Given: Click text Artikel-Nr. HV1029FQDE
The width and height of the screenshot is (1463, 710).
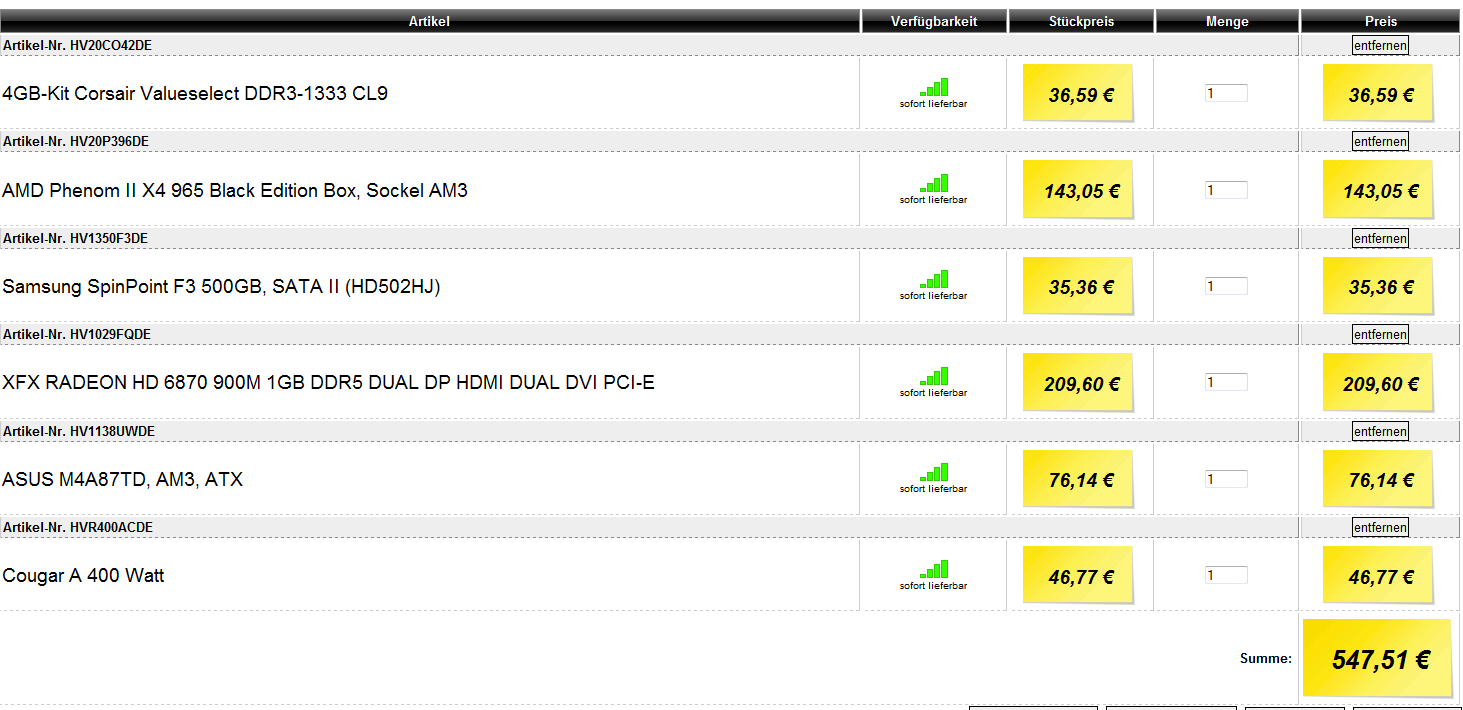Looking at the screenshot, I should tap(77, 334).
